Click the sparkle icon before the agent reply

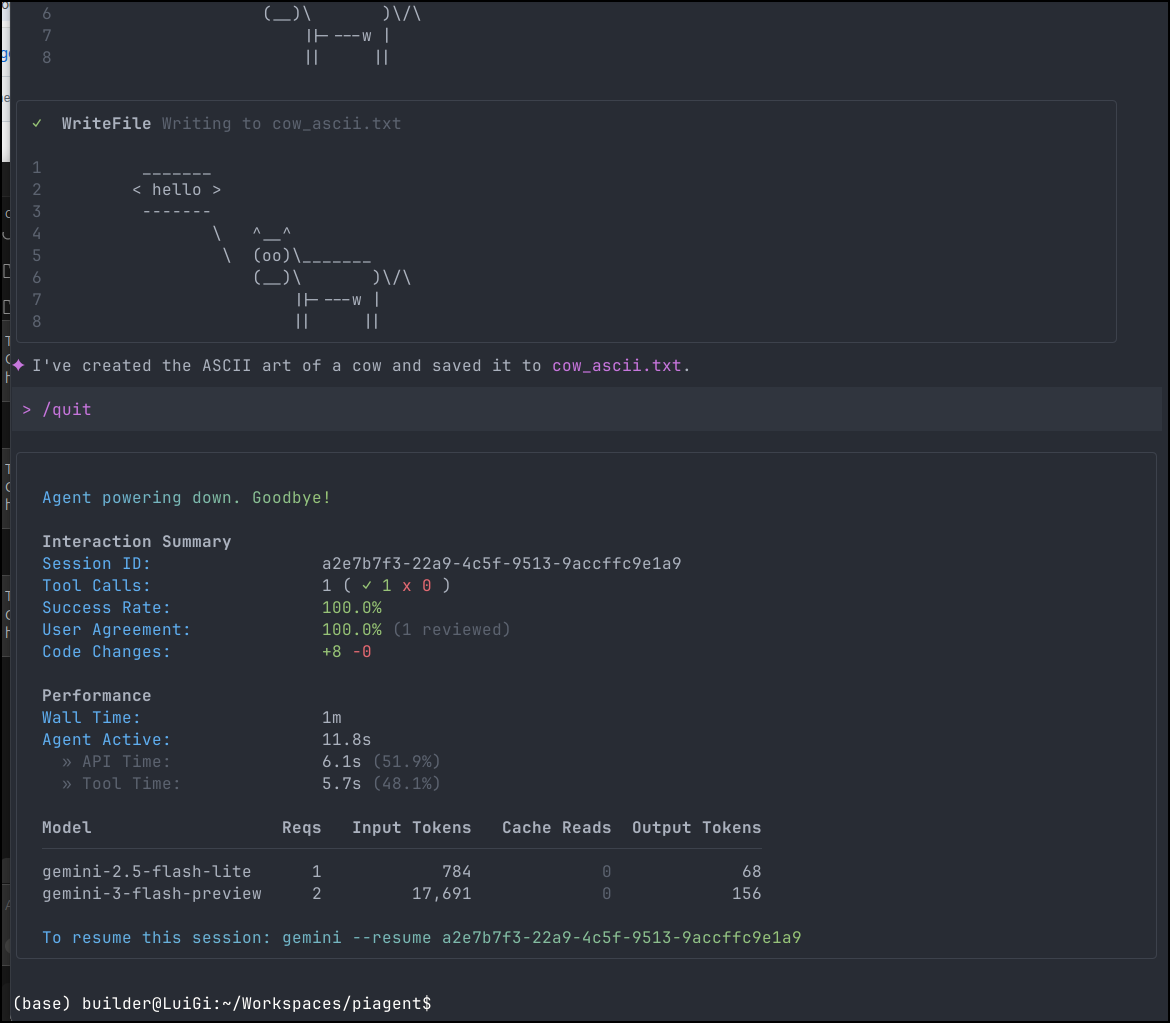pyautogui.click(x=19, y=365)
